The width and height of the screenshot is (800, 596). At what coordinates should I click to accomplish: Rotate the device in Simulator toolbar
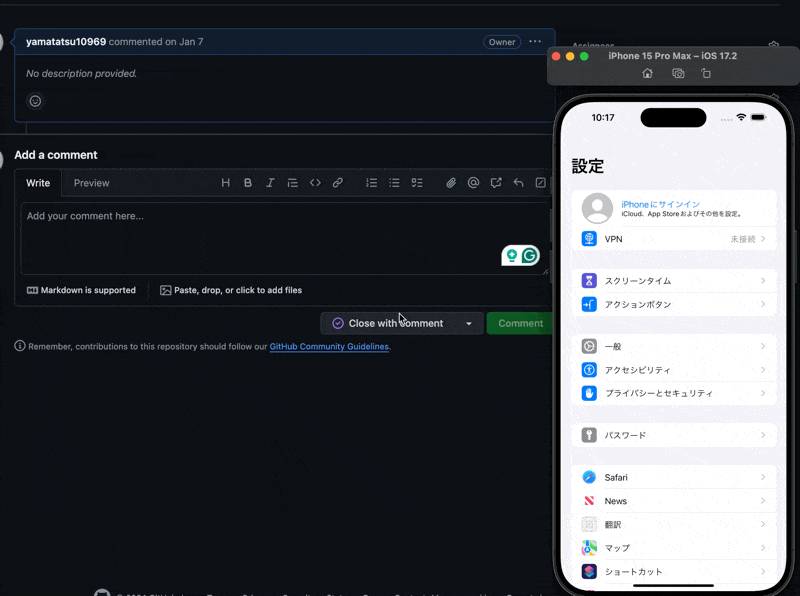pyautogui.click(x=706, y=73)
